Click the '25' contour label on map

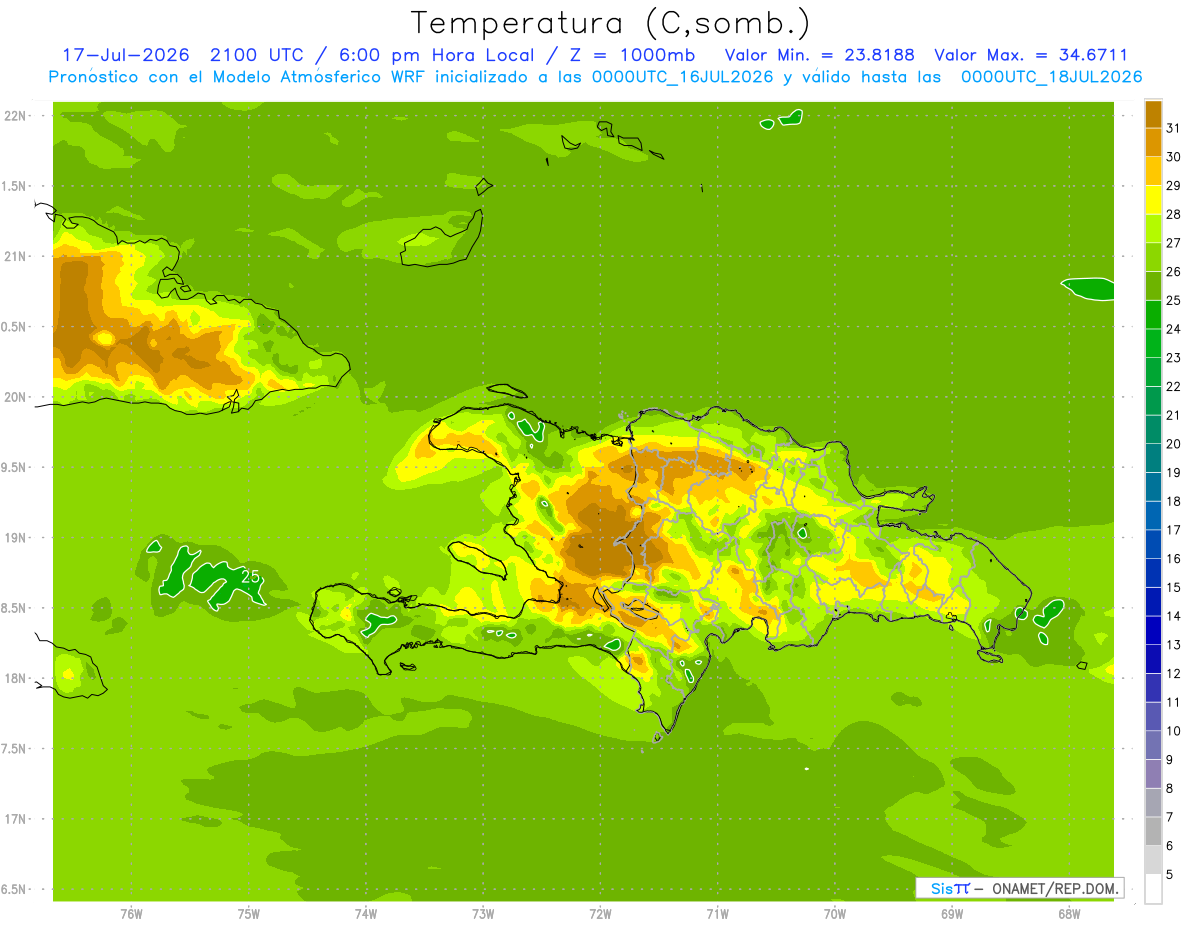point(251,575)
